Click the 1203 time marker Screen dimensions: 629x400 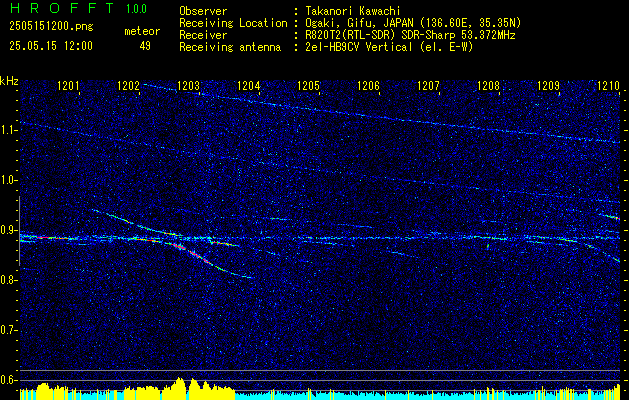tap(189, 86)
